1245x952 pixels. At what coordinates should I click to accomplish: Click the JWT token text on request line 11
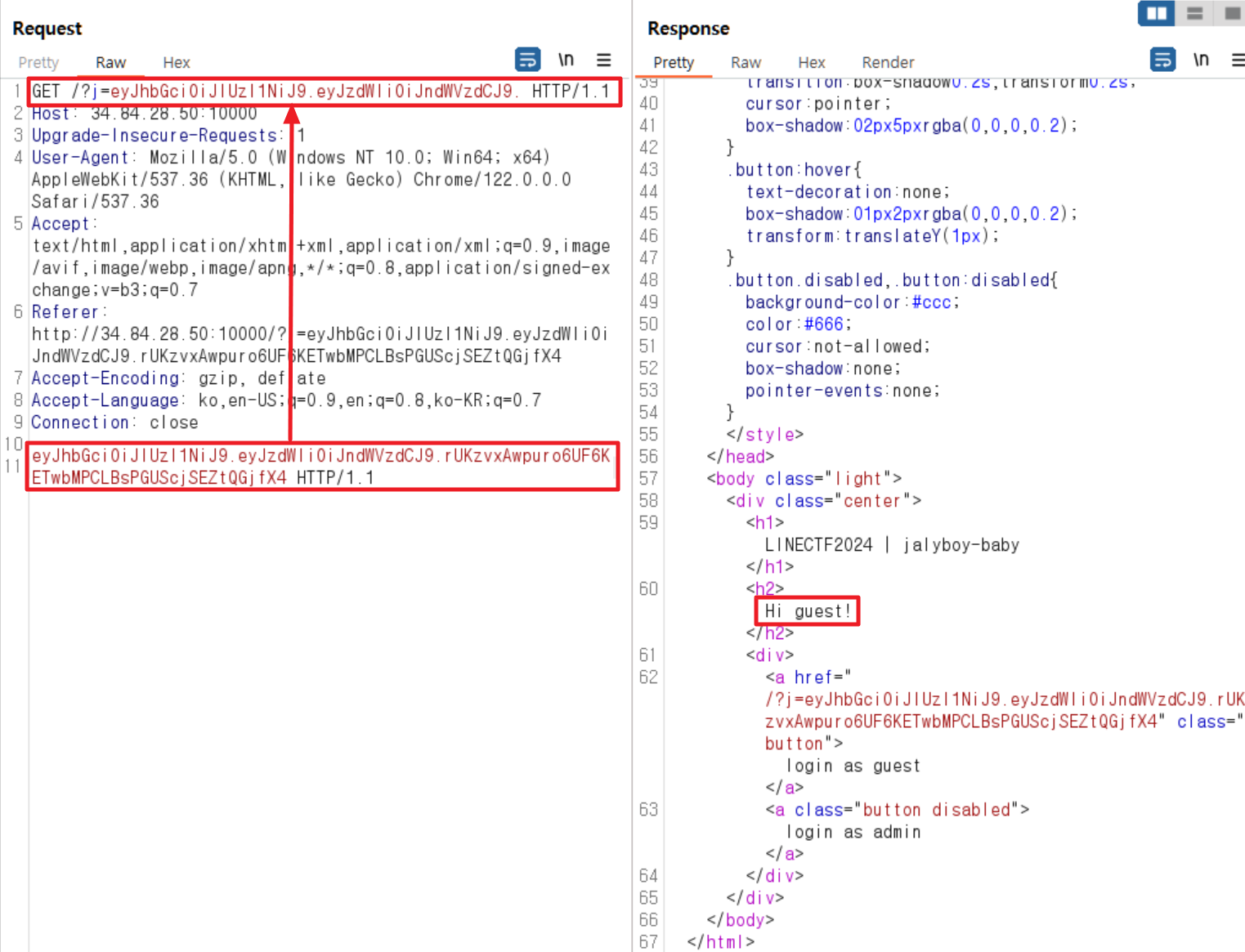(x=321, y=467)
